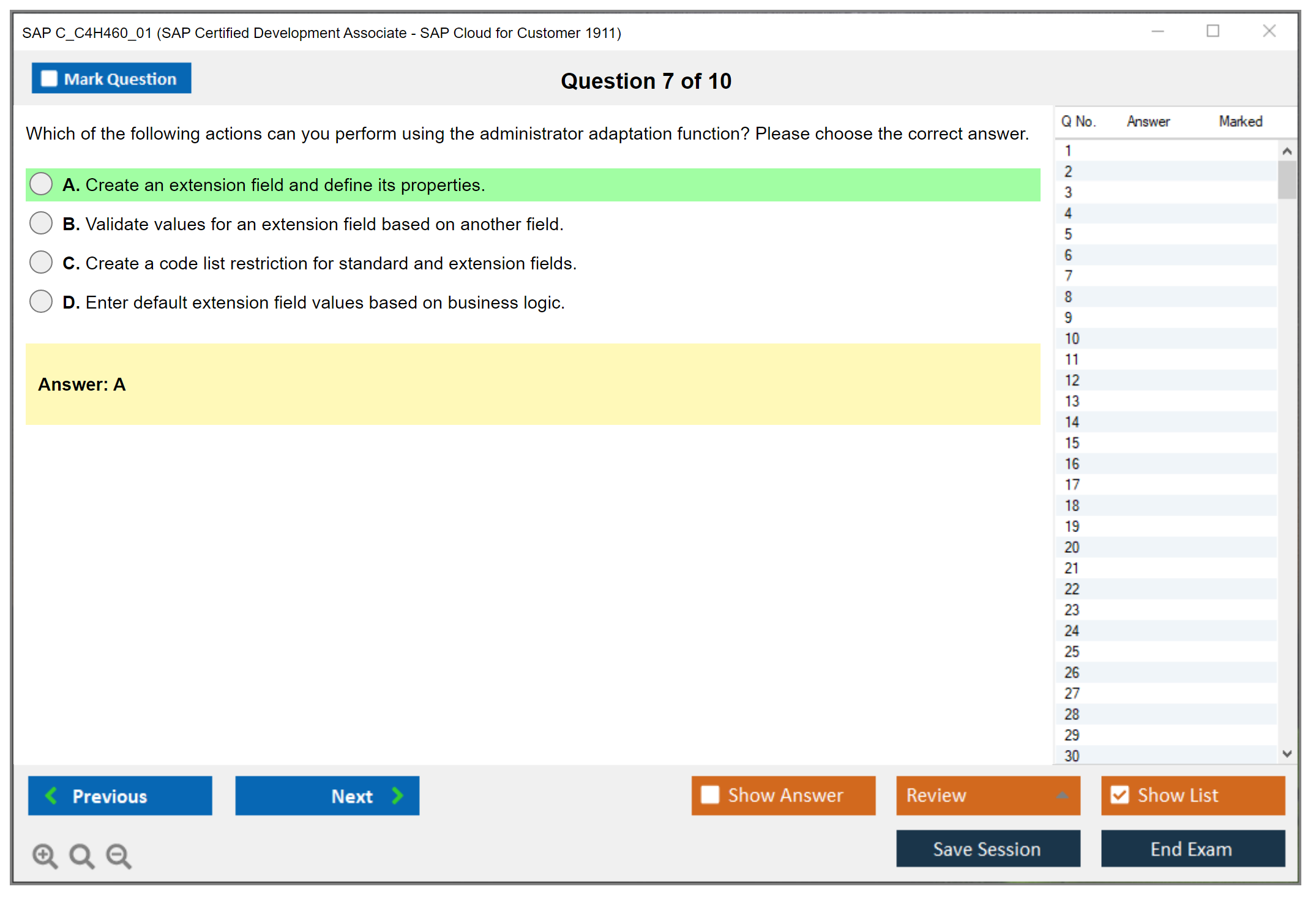Enable the Show Answer checkbox

[x=710, y=795]
